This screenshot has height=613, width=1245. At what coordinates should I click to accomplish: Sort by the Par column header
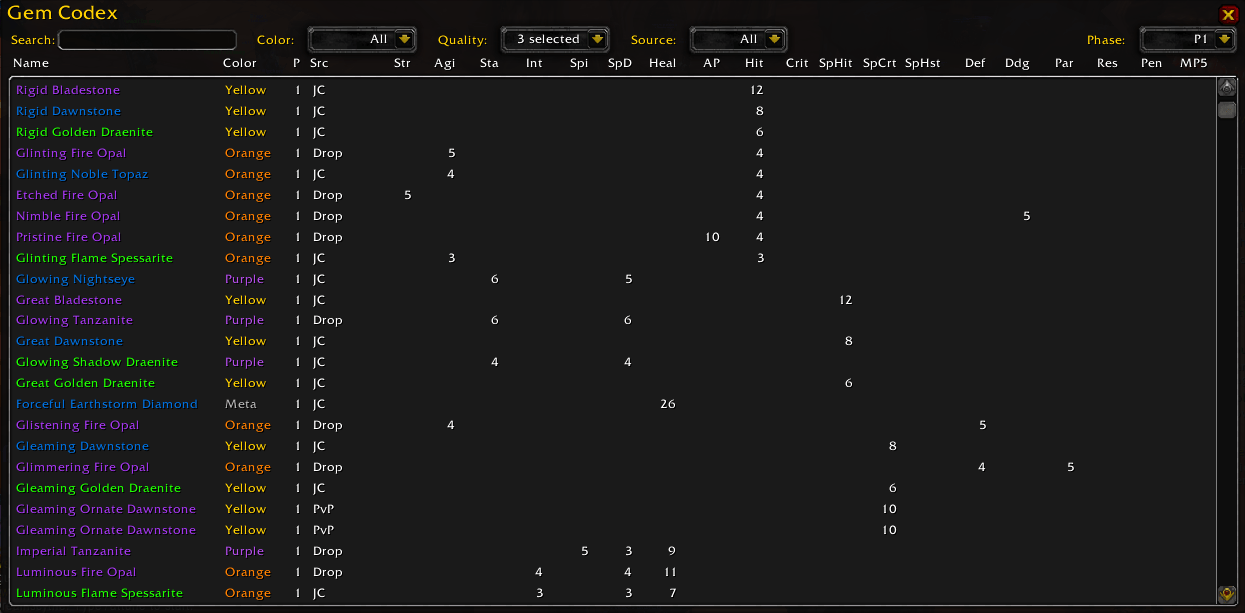(x=1064, y=63)
